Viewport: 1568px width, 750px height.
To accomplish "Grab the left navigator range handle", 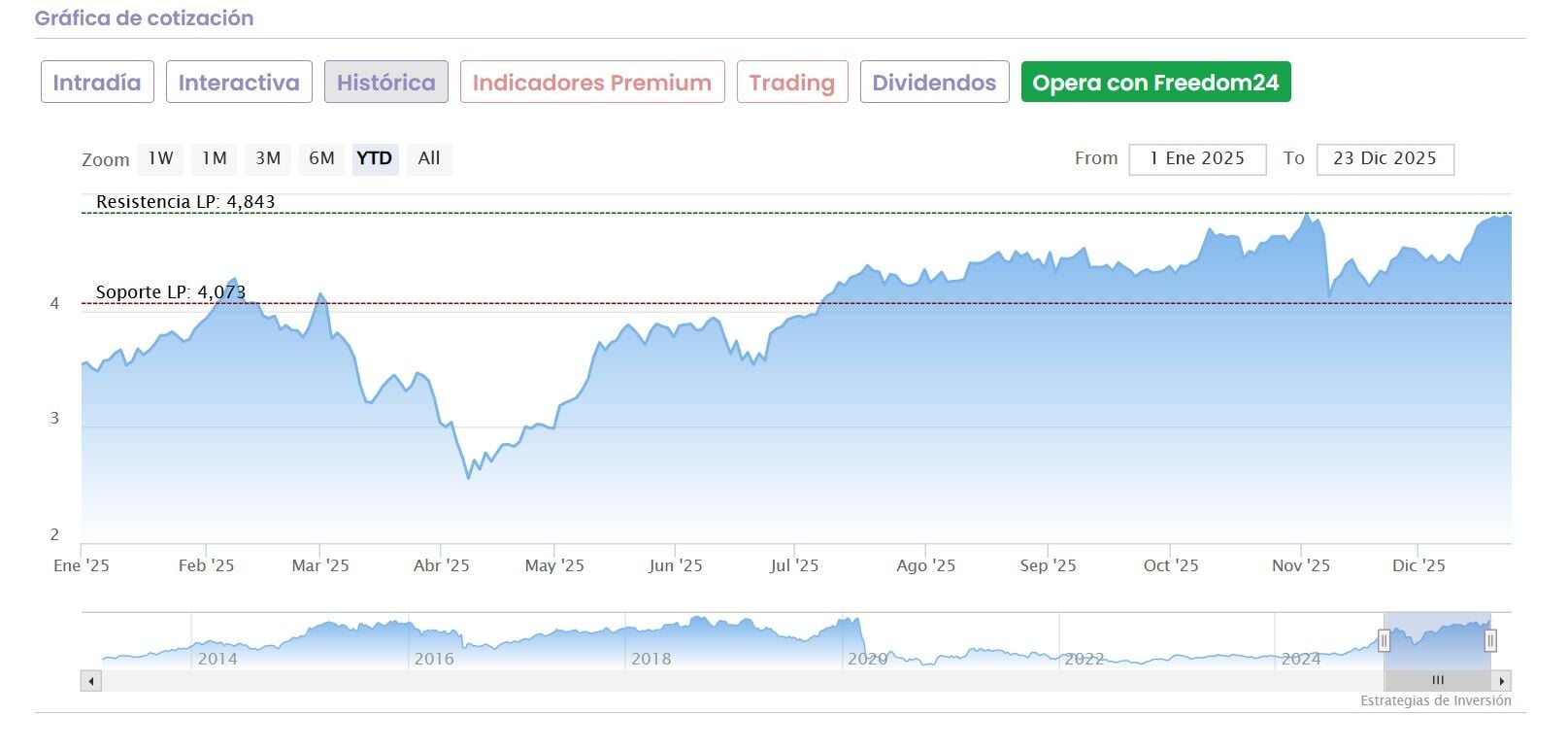I will pos(1385,640).
